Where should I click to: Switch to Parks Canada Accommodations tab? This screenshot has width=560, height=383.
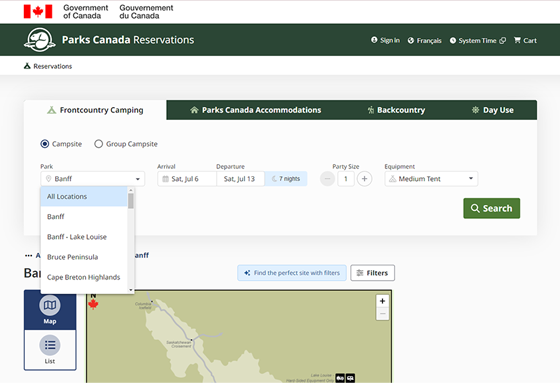pyautogui.click(x=256, y=110)
